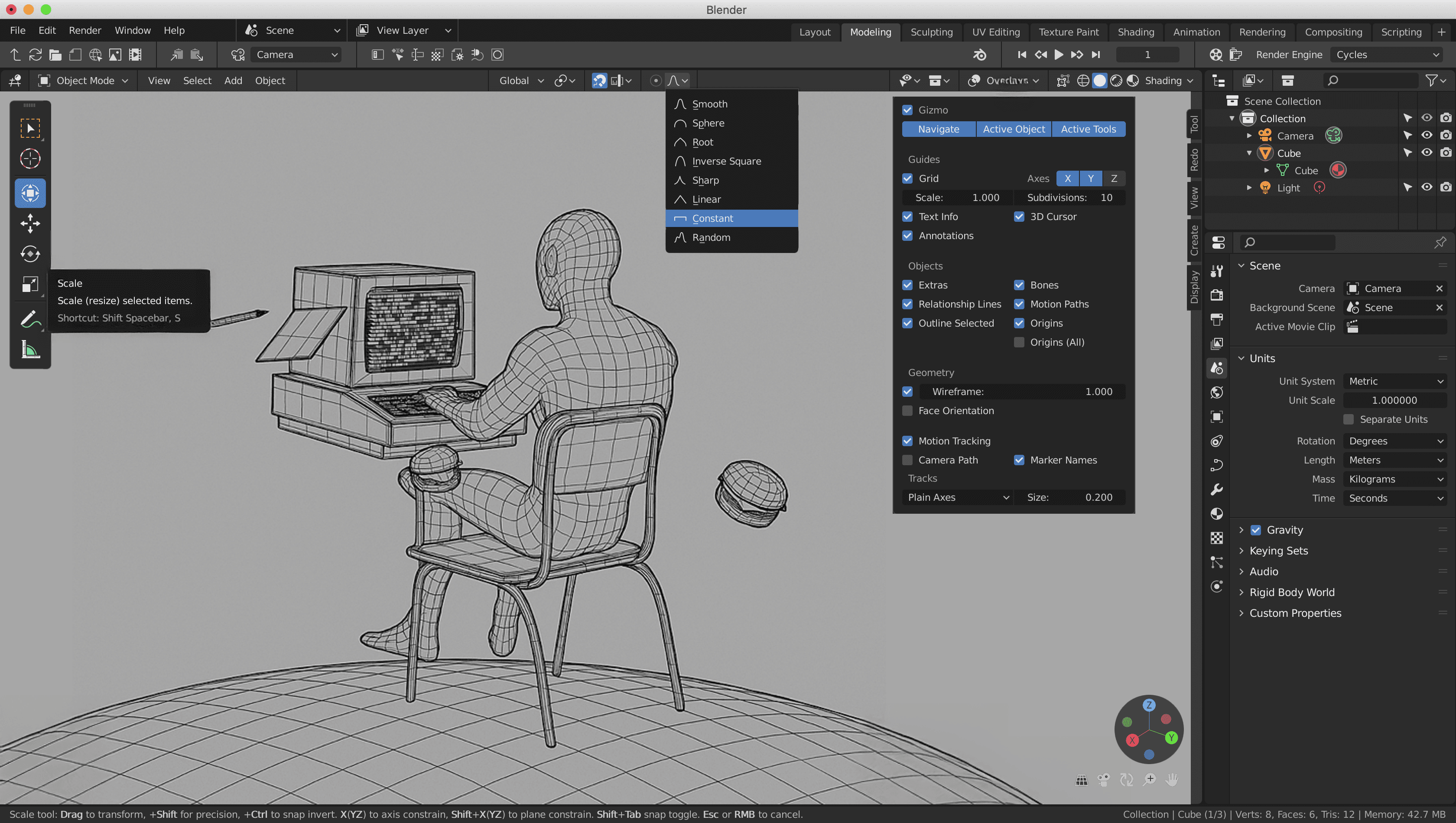The width and height of the screenshot is (1456, 823).
Task: Open the Unit System Metric dropdown
Action: click(x=1395, y=382)
